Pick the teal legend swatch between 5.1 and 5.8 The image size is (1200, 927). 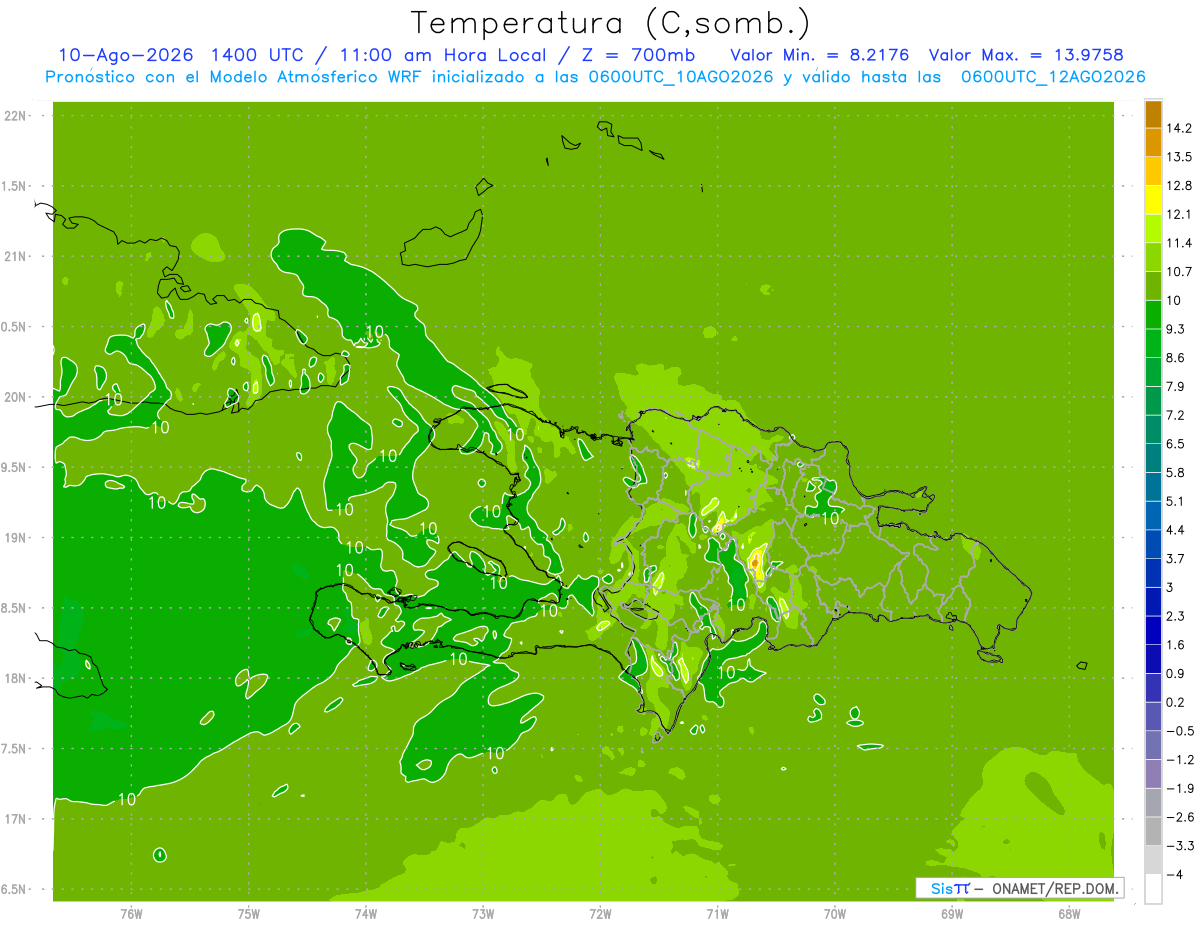point(1153,486)
